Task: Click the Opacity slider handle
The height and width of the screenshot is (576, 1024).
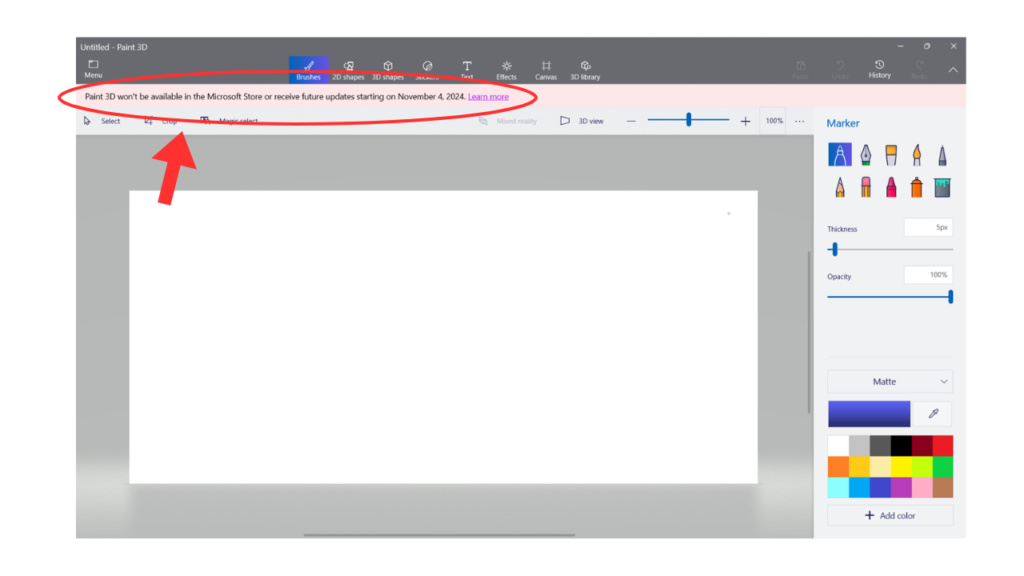Action: [950, 296]
